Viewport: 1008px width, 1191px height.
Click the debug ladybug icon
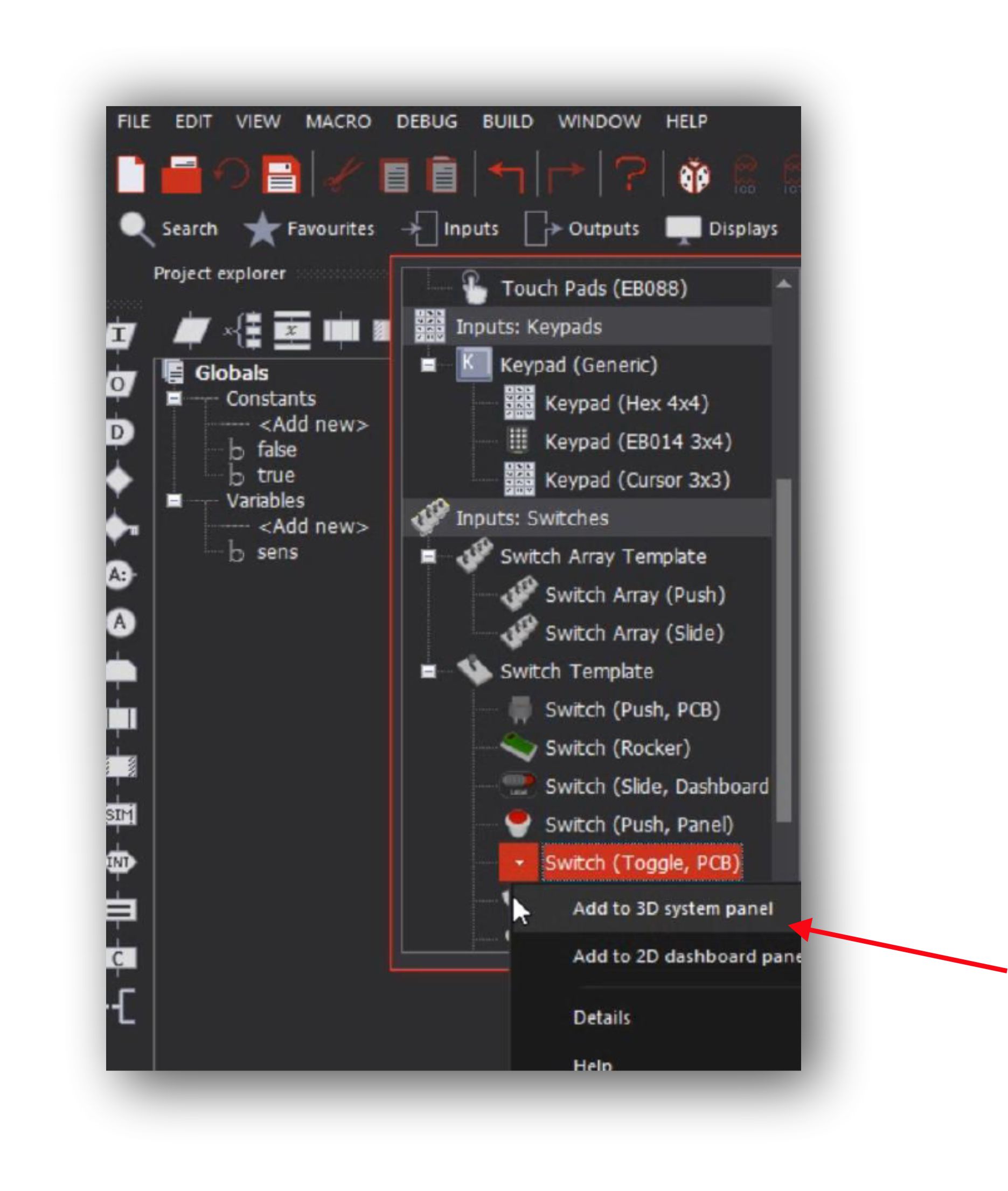pyautogui.click(x=694, y=176)
